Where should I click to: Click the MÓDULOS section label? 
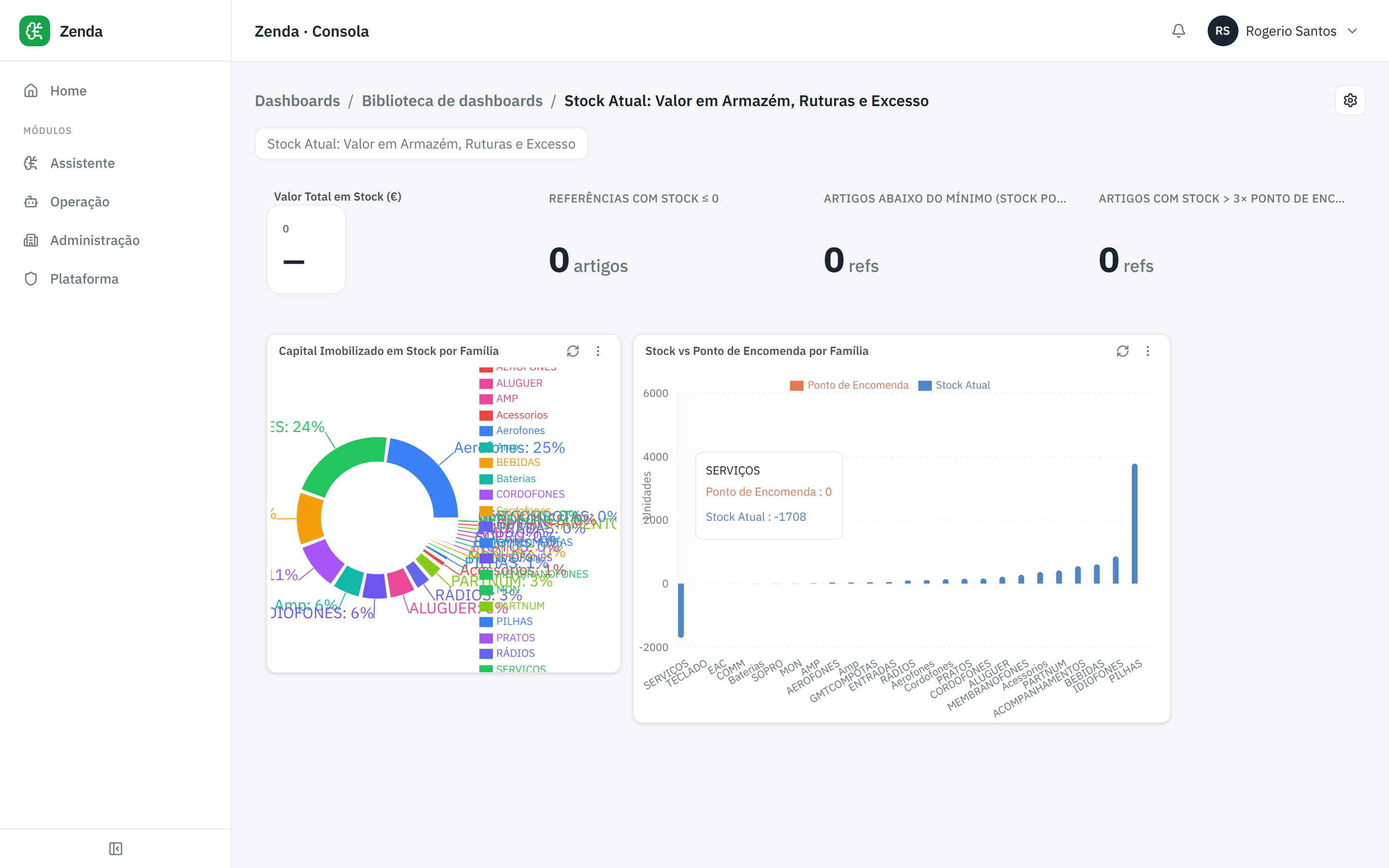click(48, 131)
